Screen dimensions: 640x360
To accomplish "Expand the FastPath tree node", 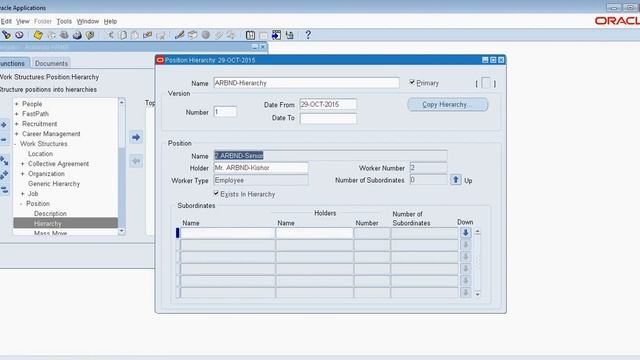I will [17, 114].
